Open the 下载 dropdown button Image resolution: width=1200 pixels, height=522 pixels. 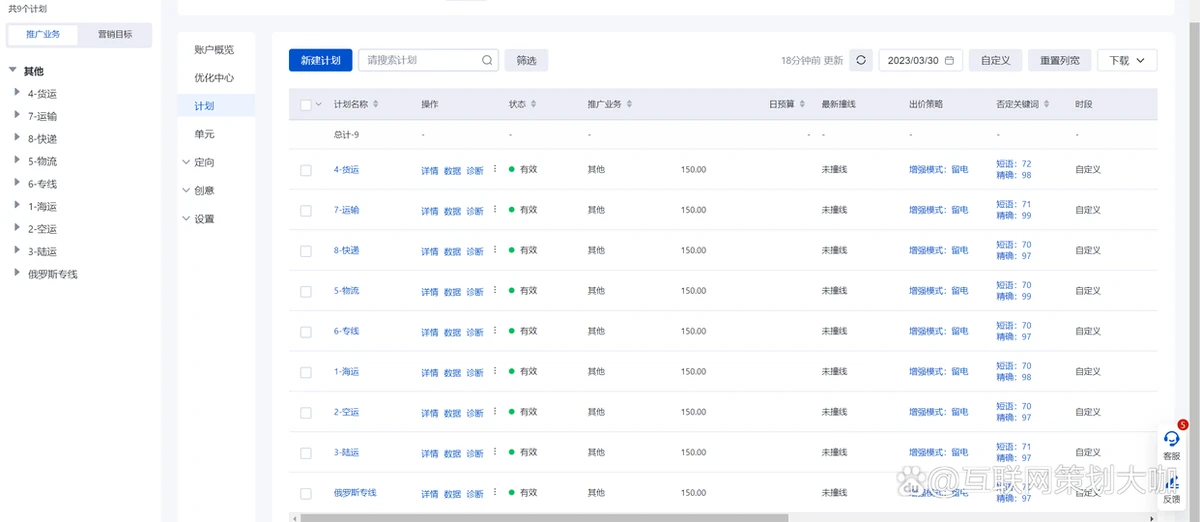[1127, 60]
